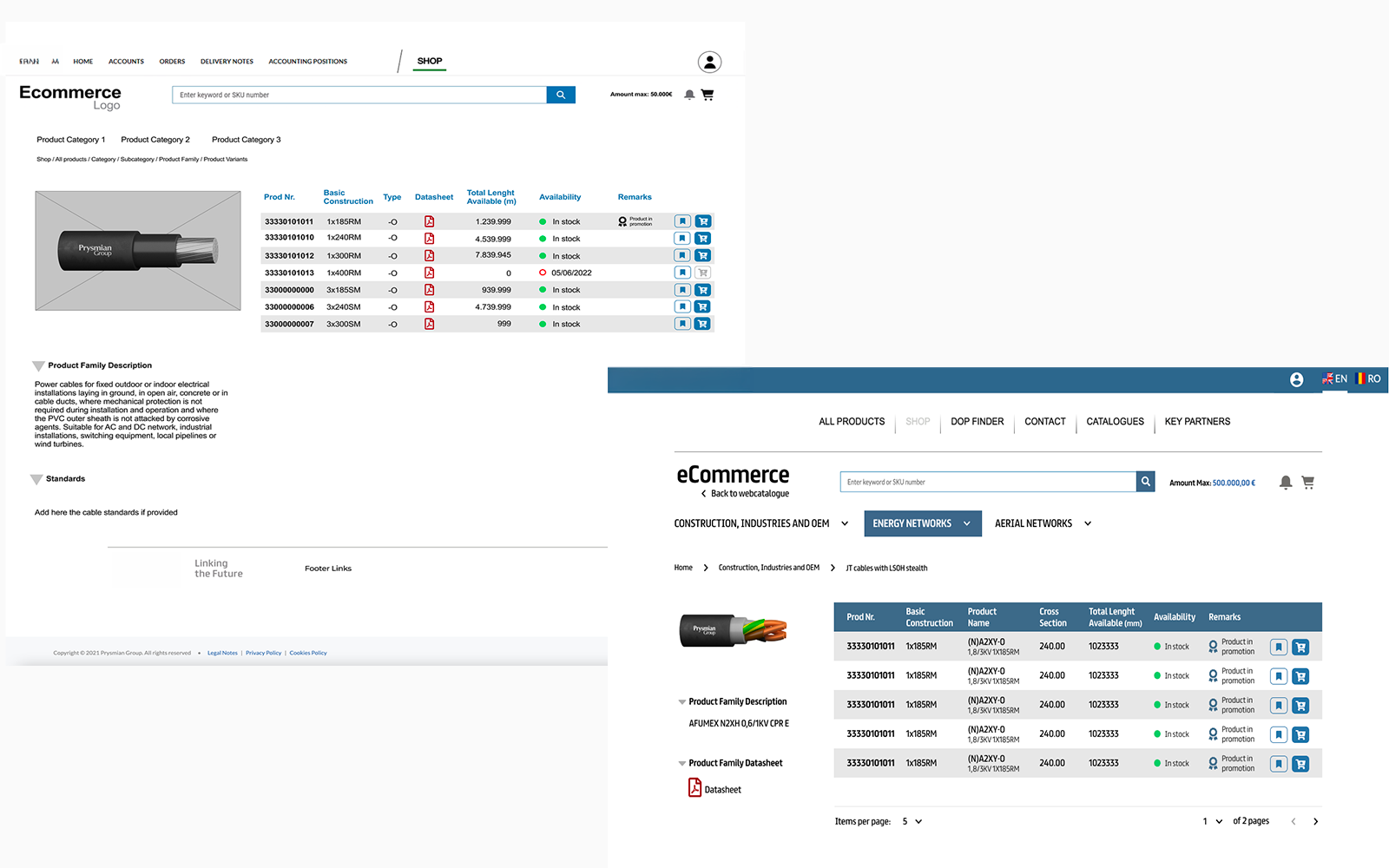Viewport: 1389px width, 868px height.
Task: Select underlined SHOP tab in left wireframe
Action: pos(430,62)
